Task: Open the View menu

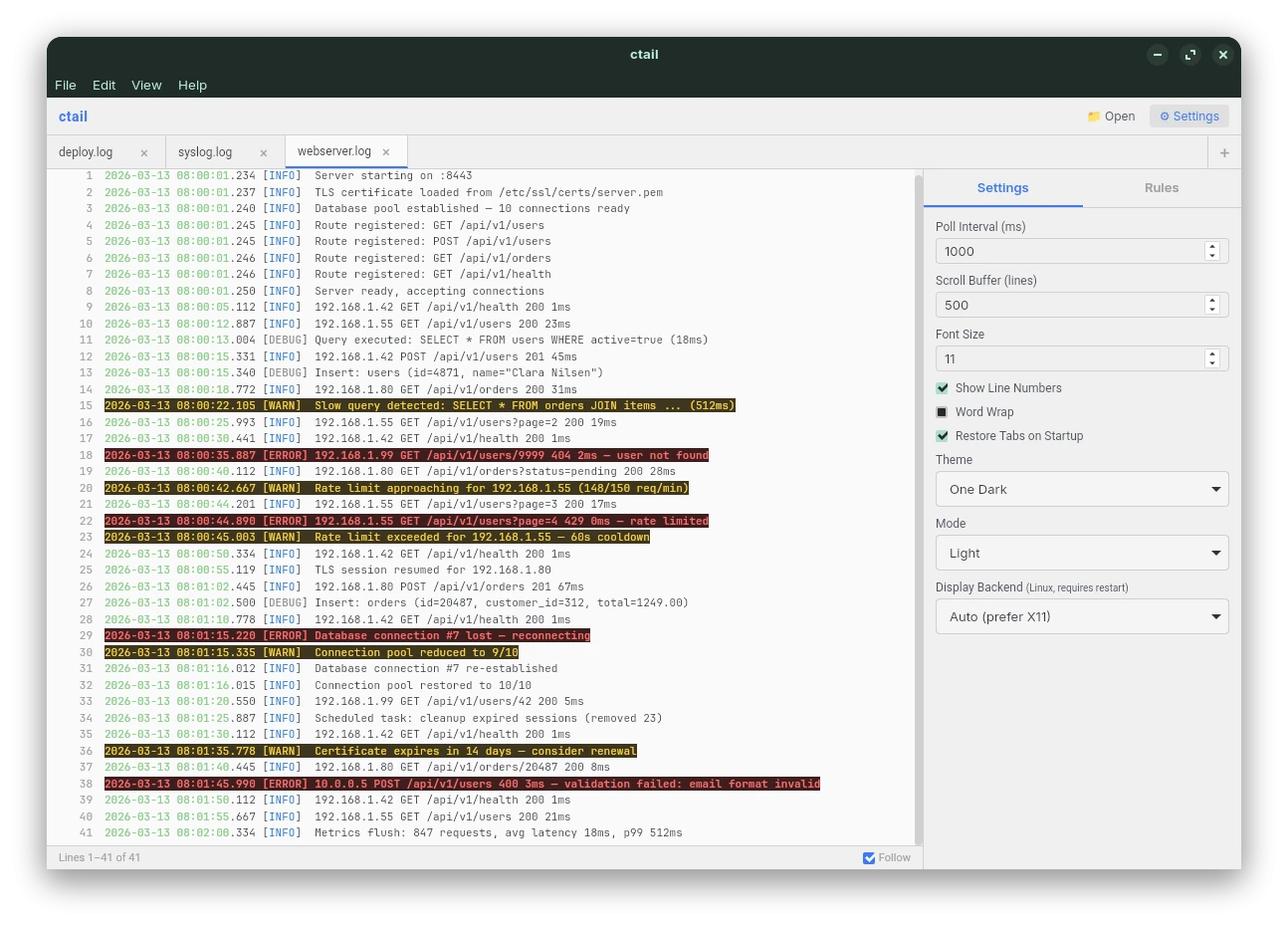Action: 146,86
